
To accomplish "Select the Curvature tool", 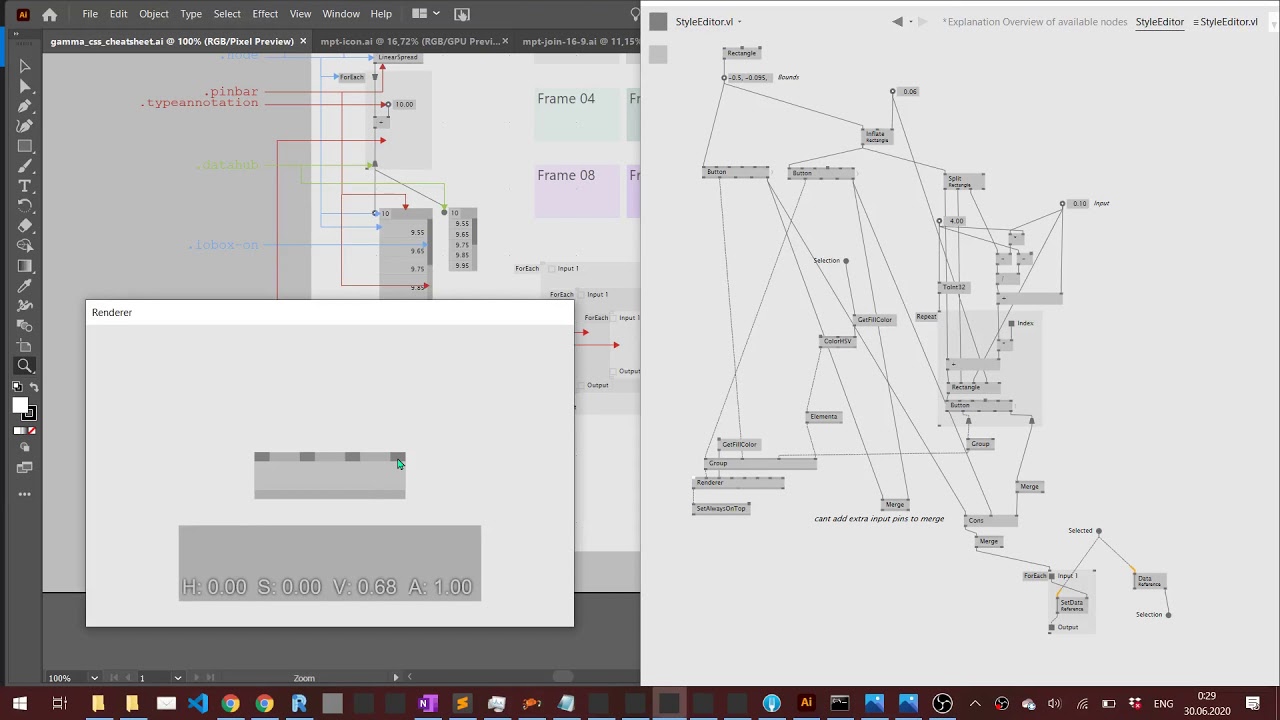I will pos(25,126).
